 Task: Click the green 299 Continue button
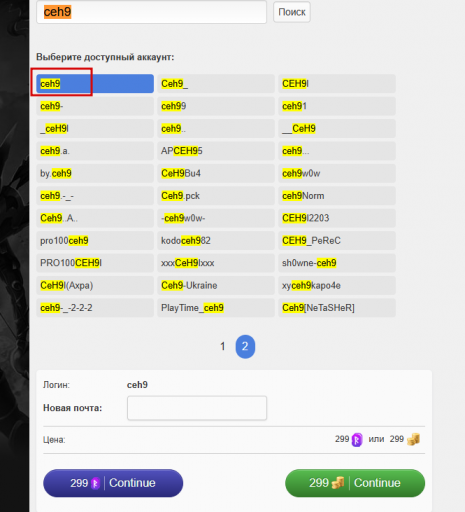(355, 483)
